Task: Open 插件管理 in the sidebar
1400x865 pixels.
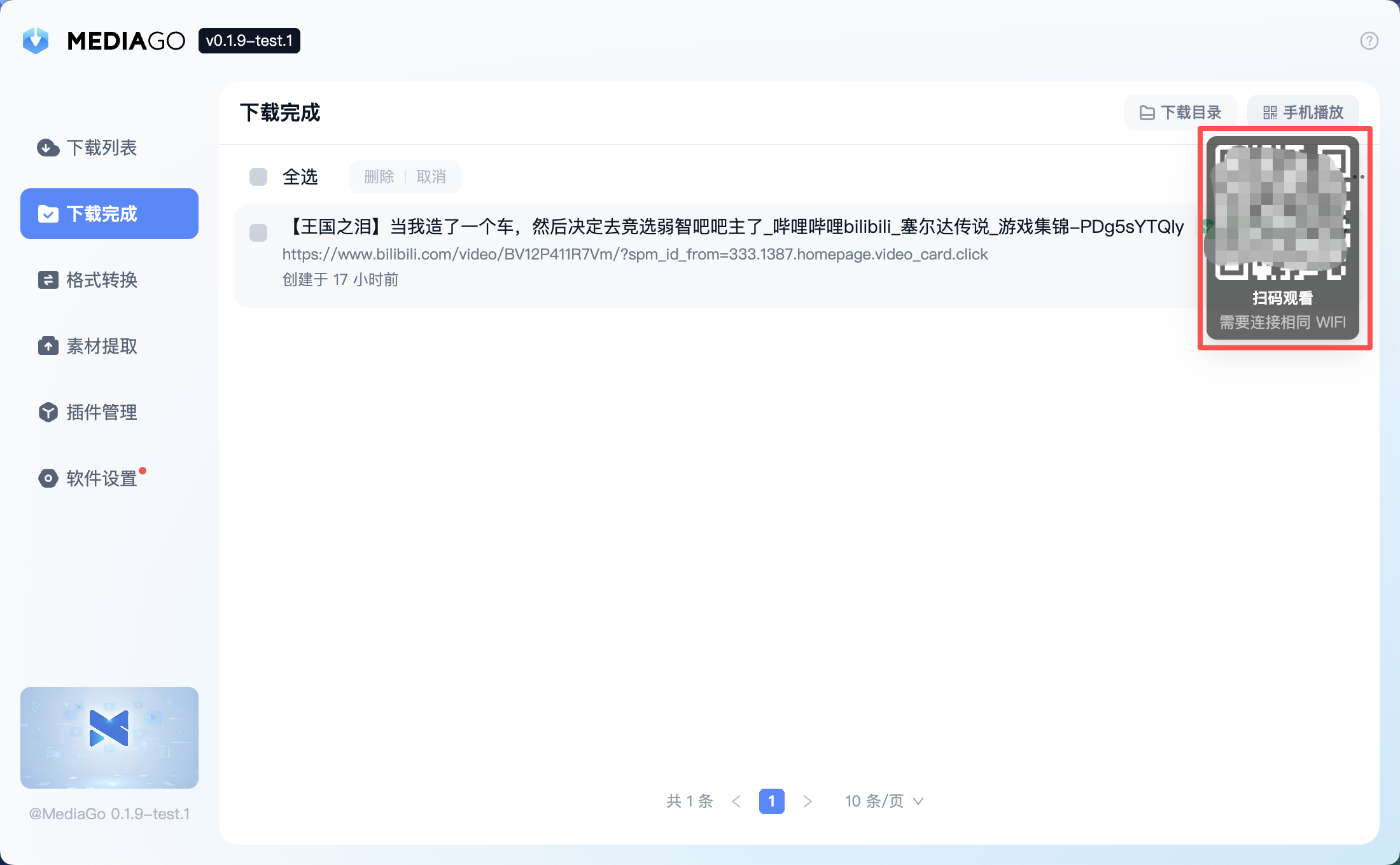Action: 102,412
